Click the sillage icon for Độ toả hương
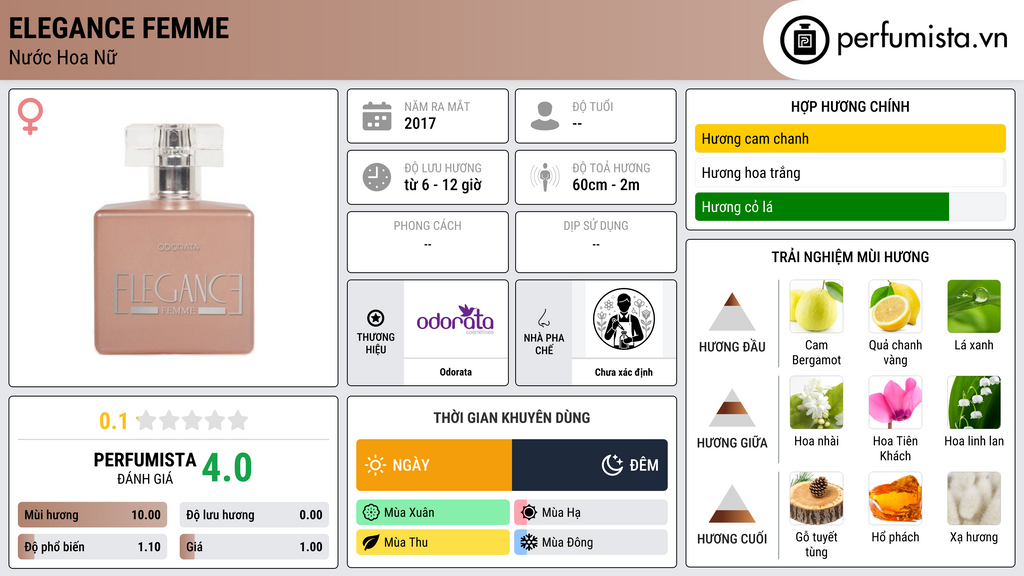Screen dimensions: 1024x576 (545, 177)
